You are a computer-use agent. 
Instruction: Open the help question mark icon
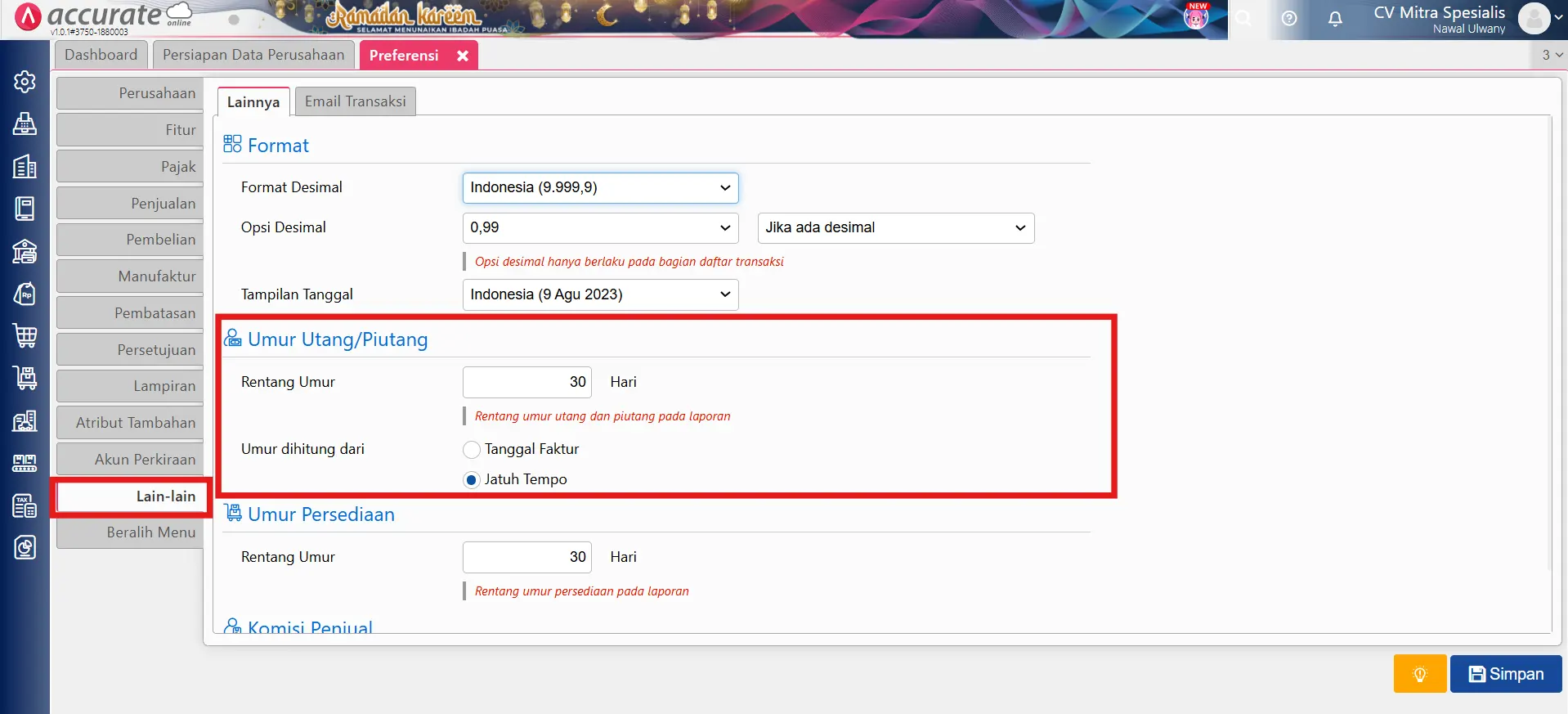click(1289, 19)
